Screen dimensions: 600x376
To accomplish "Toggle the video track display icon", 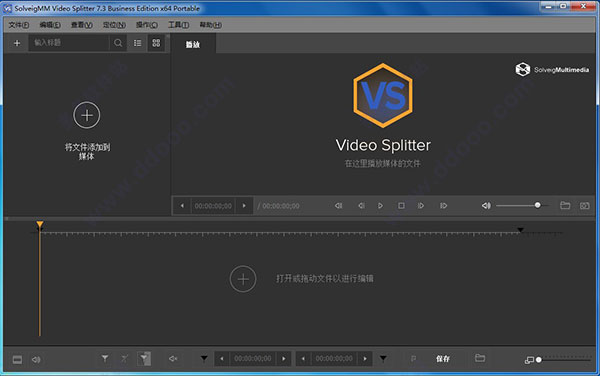I will pyautogui.click(x=17, y=360).
